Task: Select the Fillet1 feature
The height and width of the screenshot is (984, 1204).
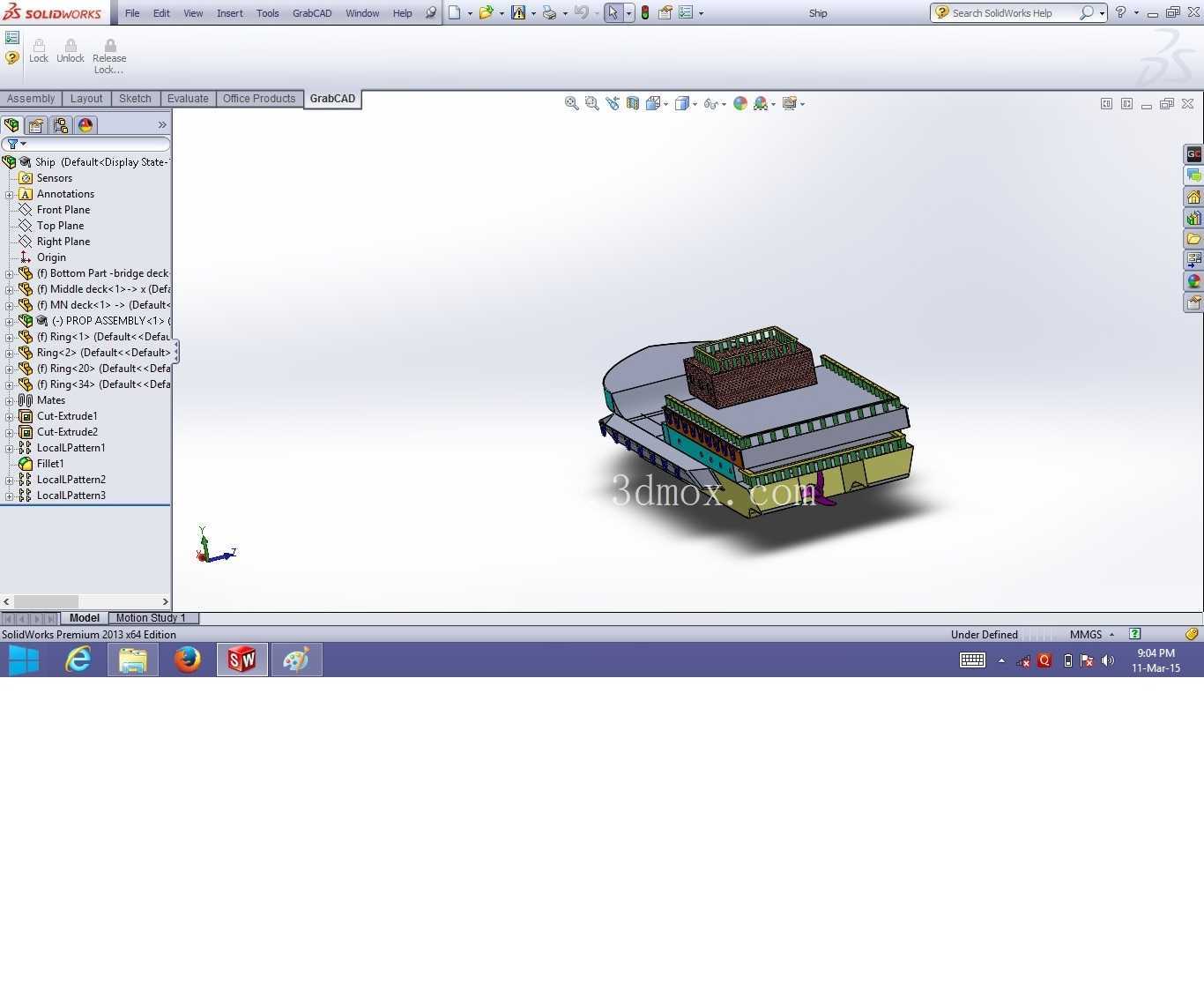Action: [50, 464]
